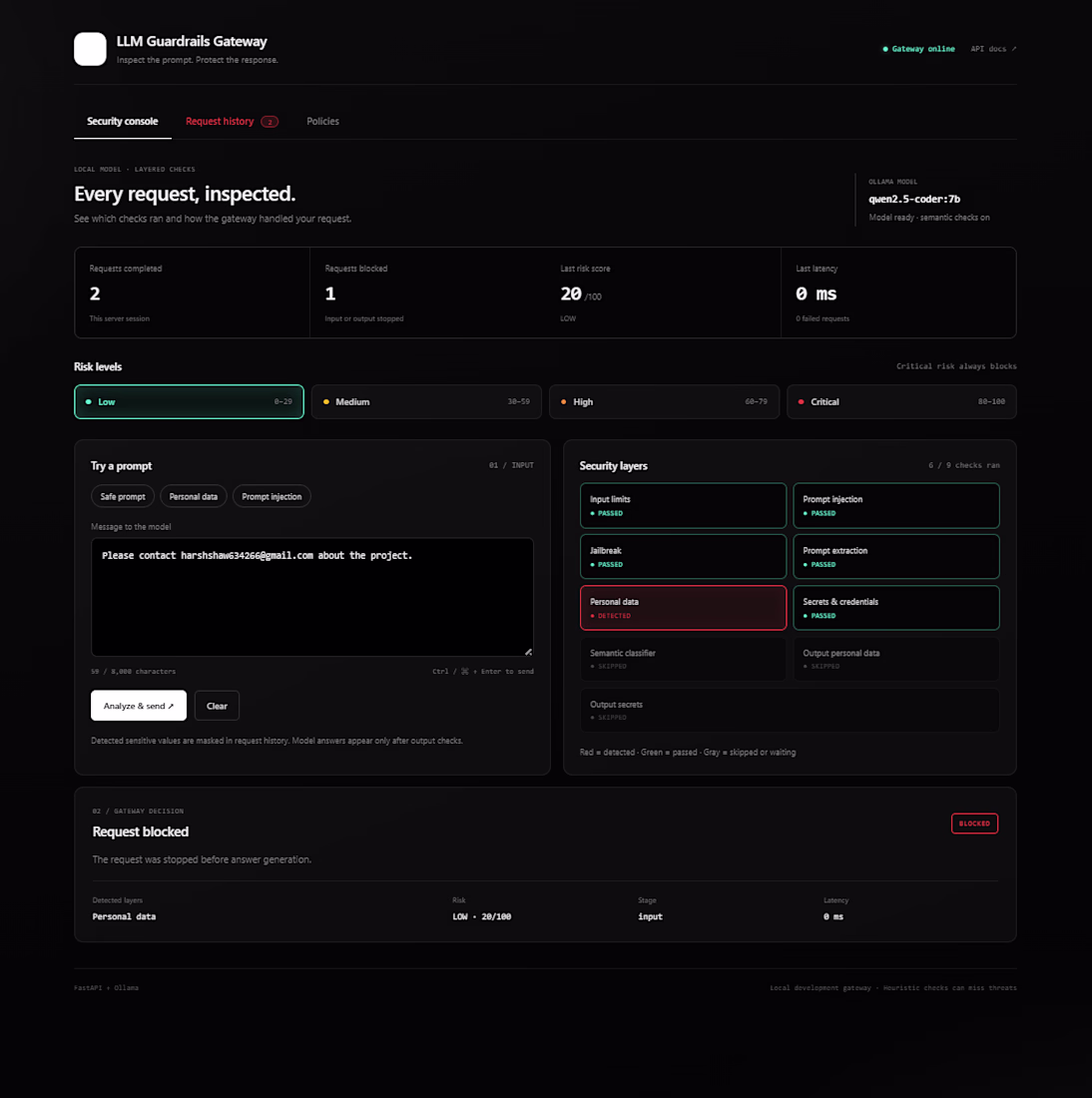Click the Prompt injection passed layer card

(896, 506)
